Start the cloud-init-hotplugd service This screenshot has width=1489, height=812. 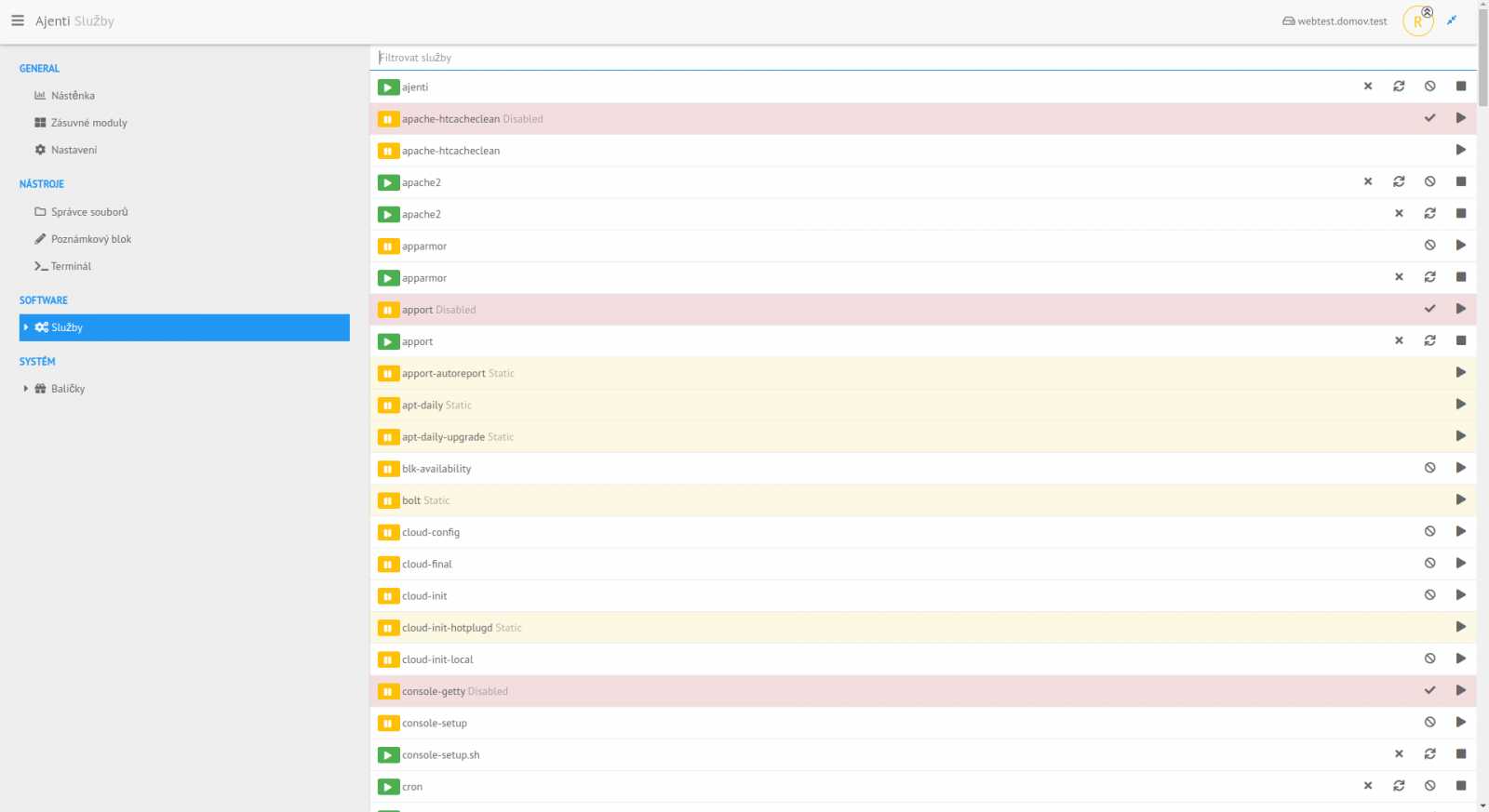pos(1461,627)
